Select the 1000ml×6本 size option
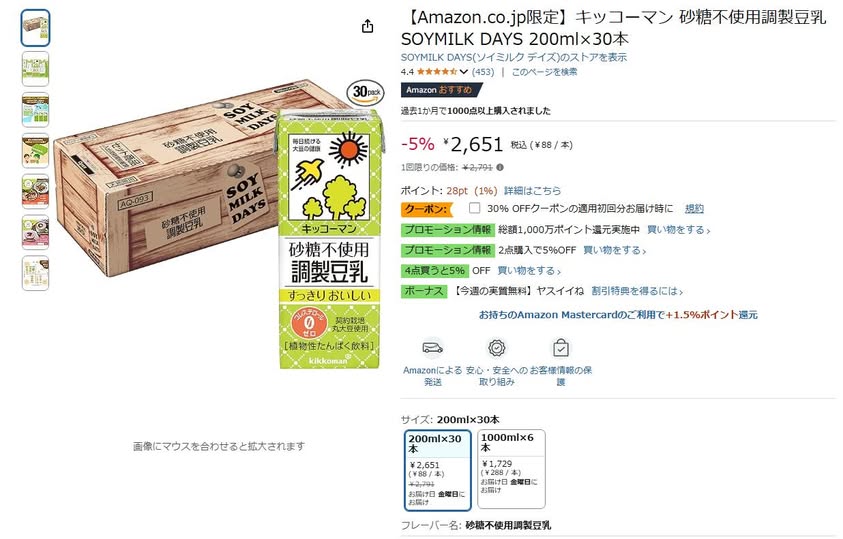 pos(511,469)
